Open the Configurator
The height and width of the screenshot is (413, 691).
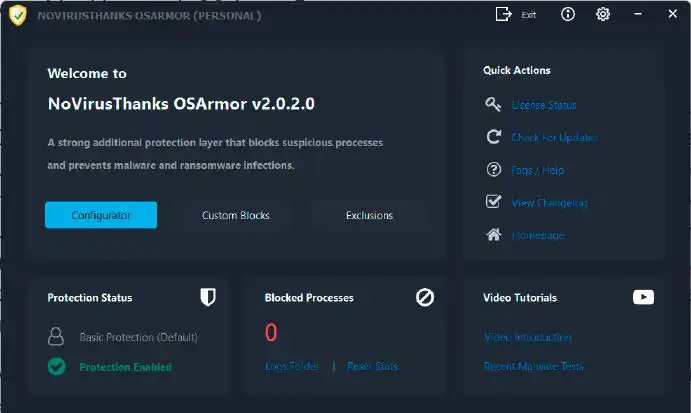(101, 215)
